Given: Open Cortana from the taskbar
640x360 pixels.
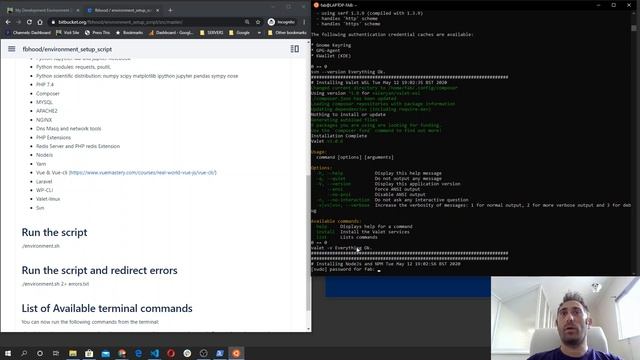Looking at the screenshot, I should [x=40, y=353].
